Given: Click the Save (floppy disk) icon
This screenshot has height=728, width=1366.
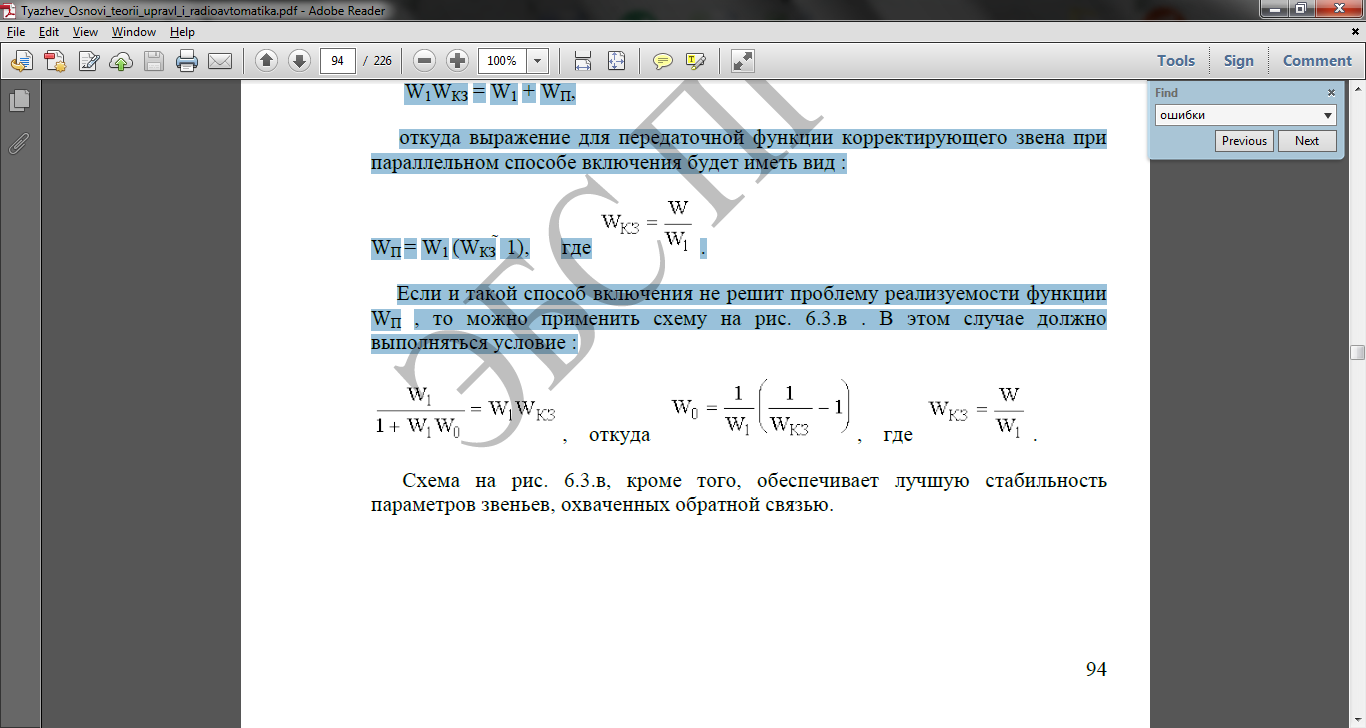Looking at the screenshot, I should (x=154, y=61).
